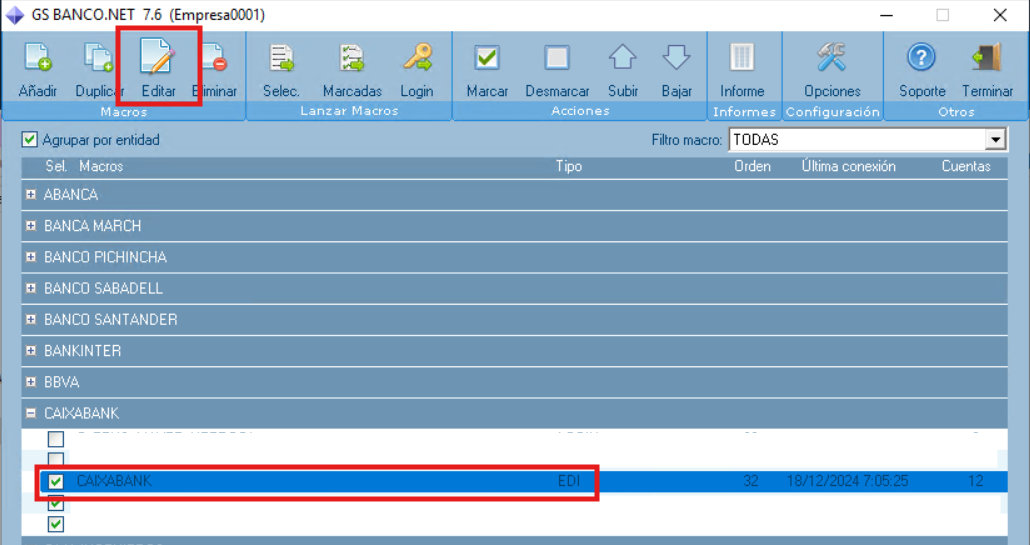Collapse the CAIXABANK group

coord(31,413)
